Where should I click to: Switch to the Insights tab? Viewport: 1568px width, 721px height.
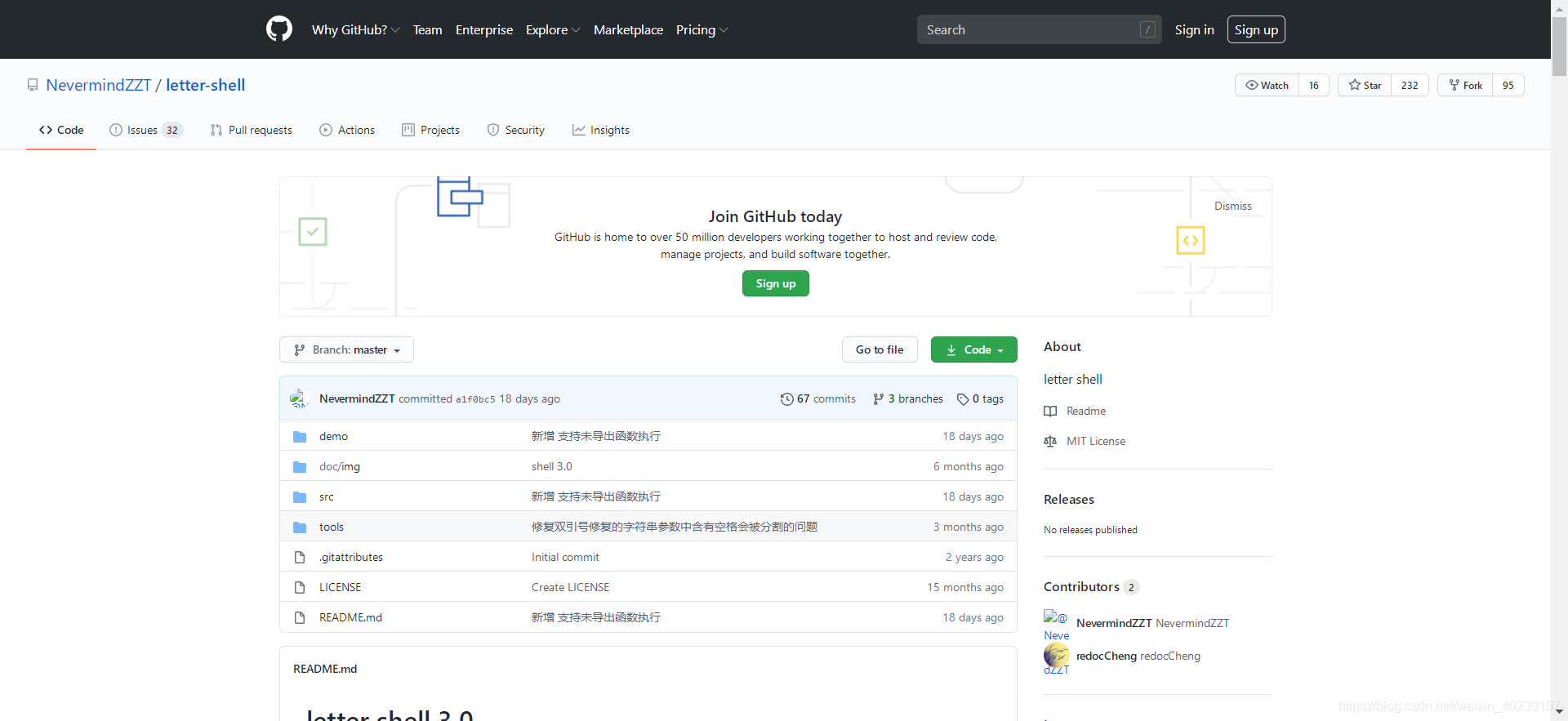pyautogui.click(x=601, y=130)
